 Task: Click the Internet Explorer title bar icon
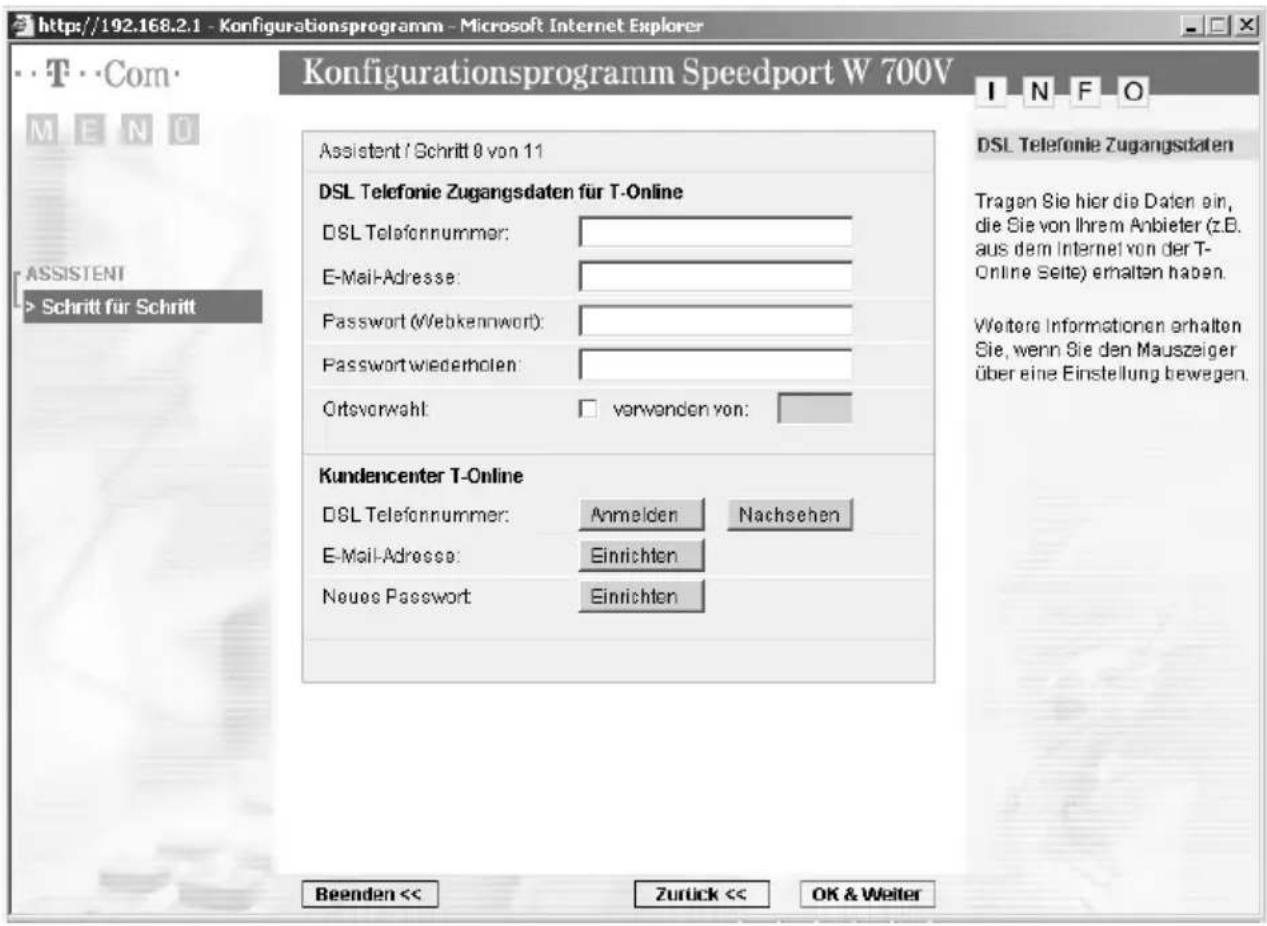(20, 23)
